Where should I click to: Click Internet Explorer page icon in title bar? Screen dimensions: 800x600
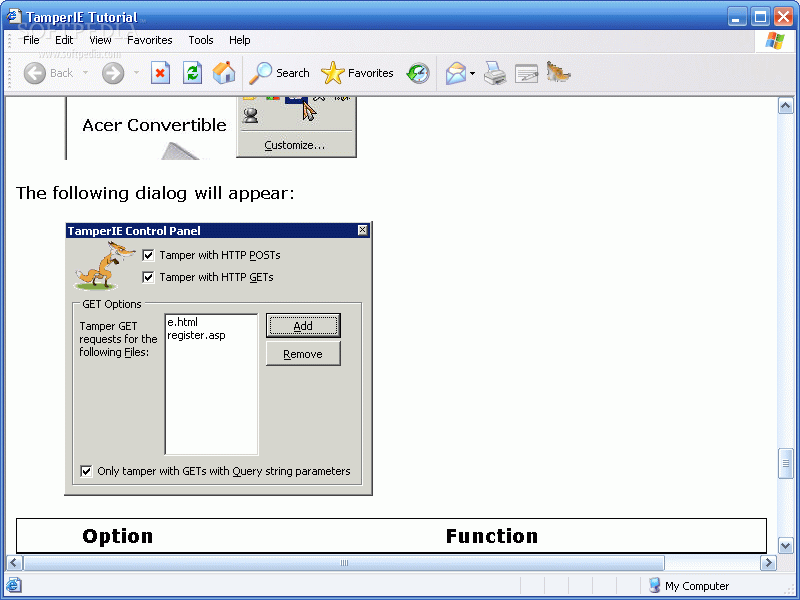tap(14, 16)
